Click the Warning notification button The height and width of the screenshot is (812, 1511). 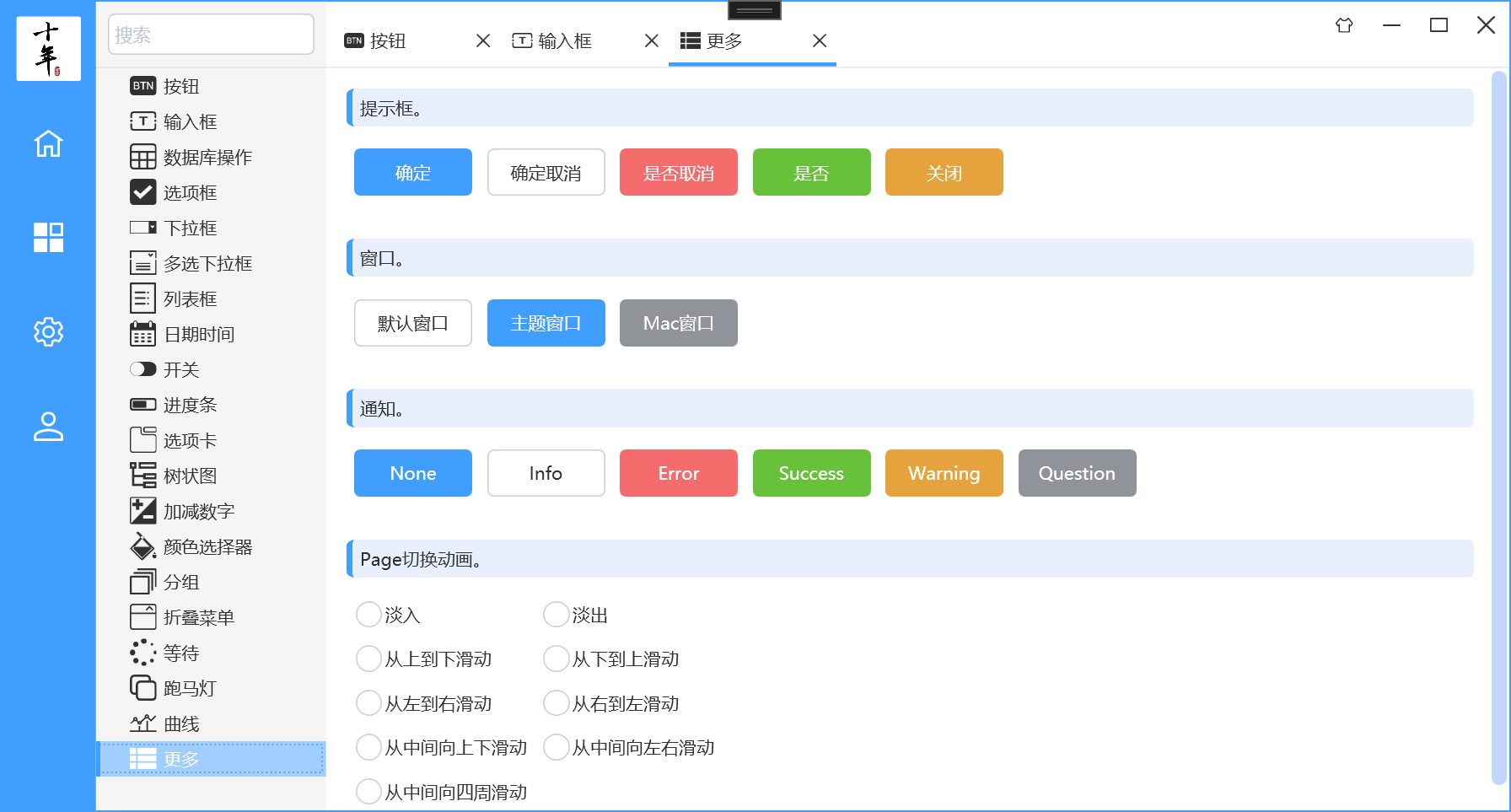[x=944, y=473]
